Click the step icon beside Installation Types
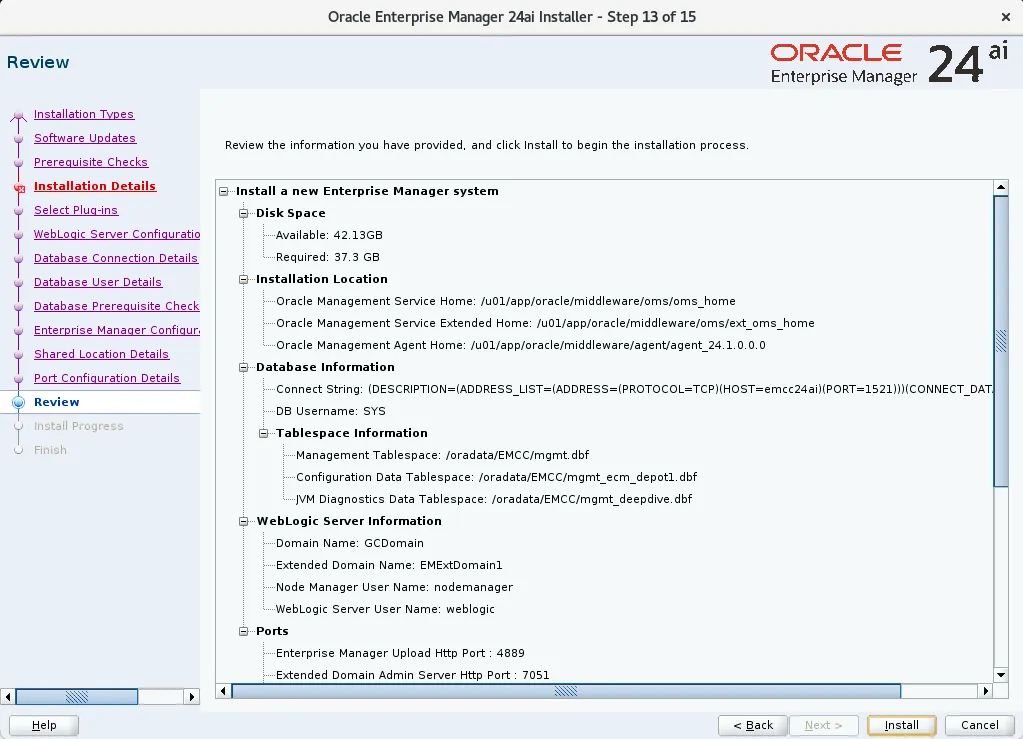This screenshot has height=739, width=1023. click(20, 114)
